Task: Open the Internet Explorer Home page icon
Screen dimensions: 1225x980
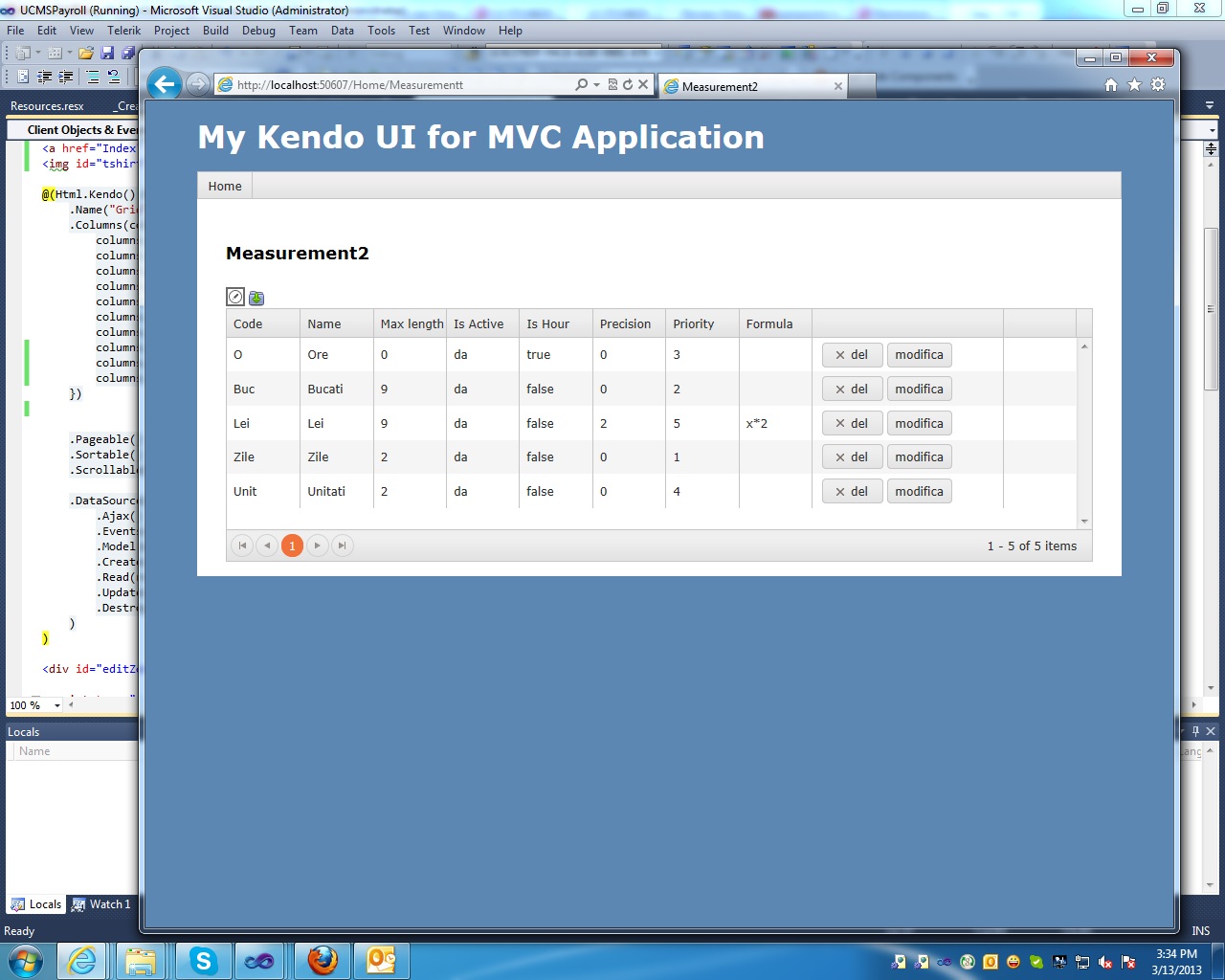Action: [x=1111, y=85]
